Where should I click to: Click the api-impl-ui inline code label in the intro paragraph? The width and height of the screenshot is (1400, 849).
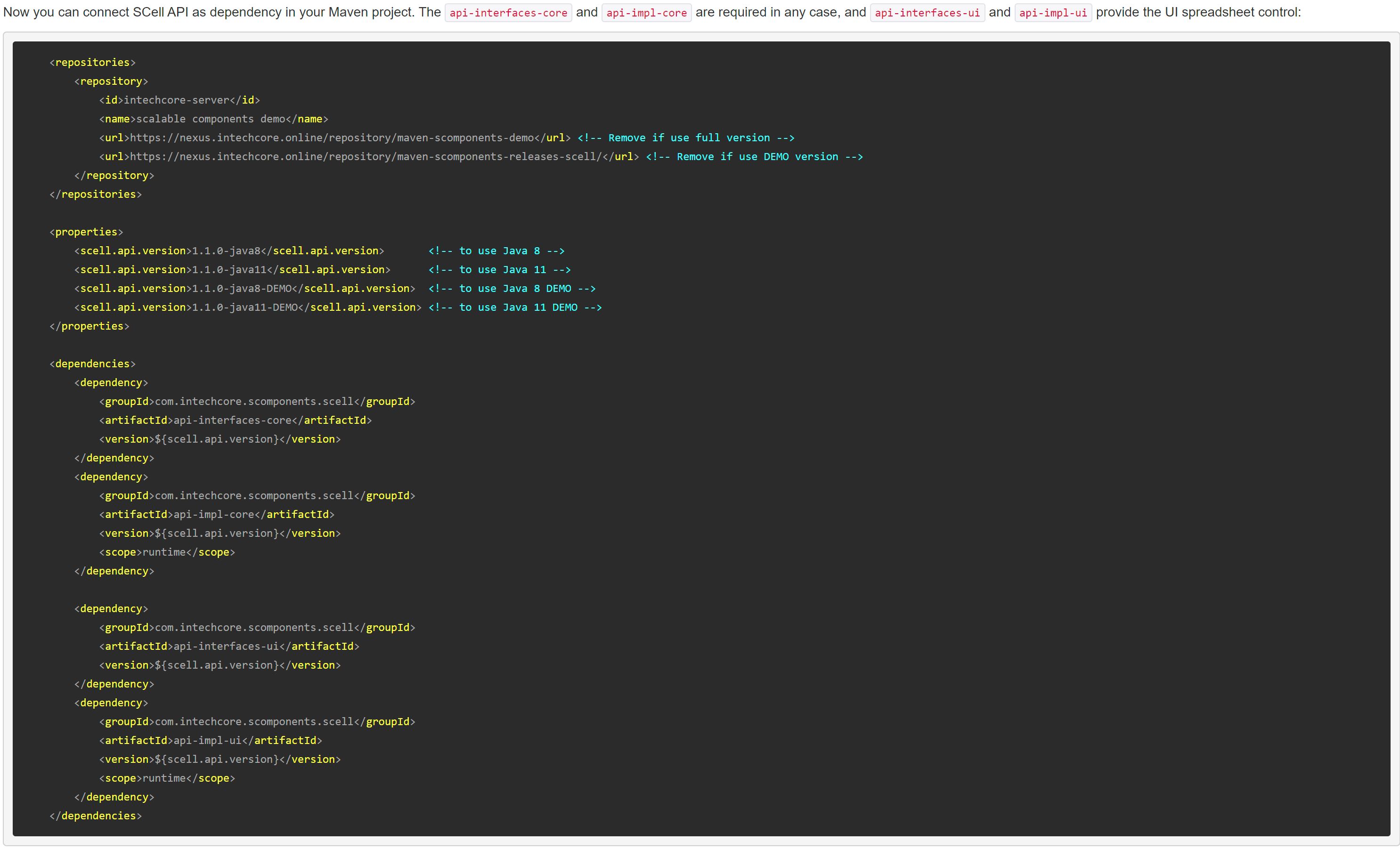(x=1053, y=13)
